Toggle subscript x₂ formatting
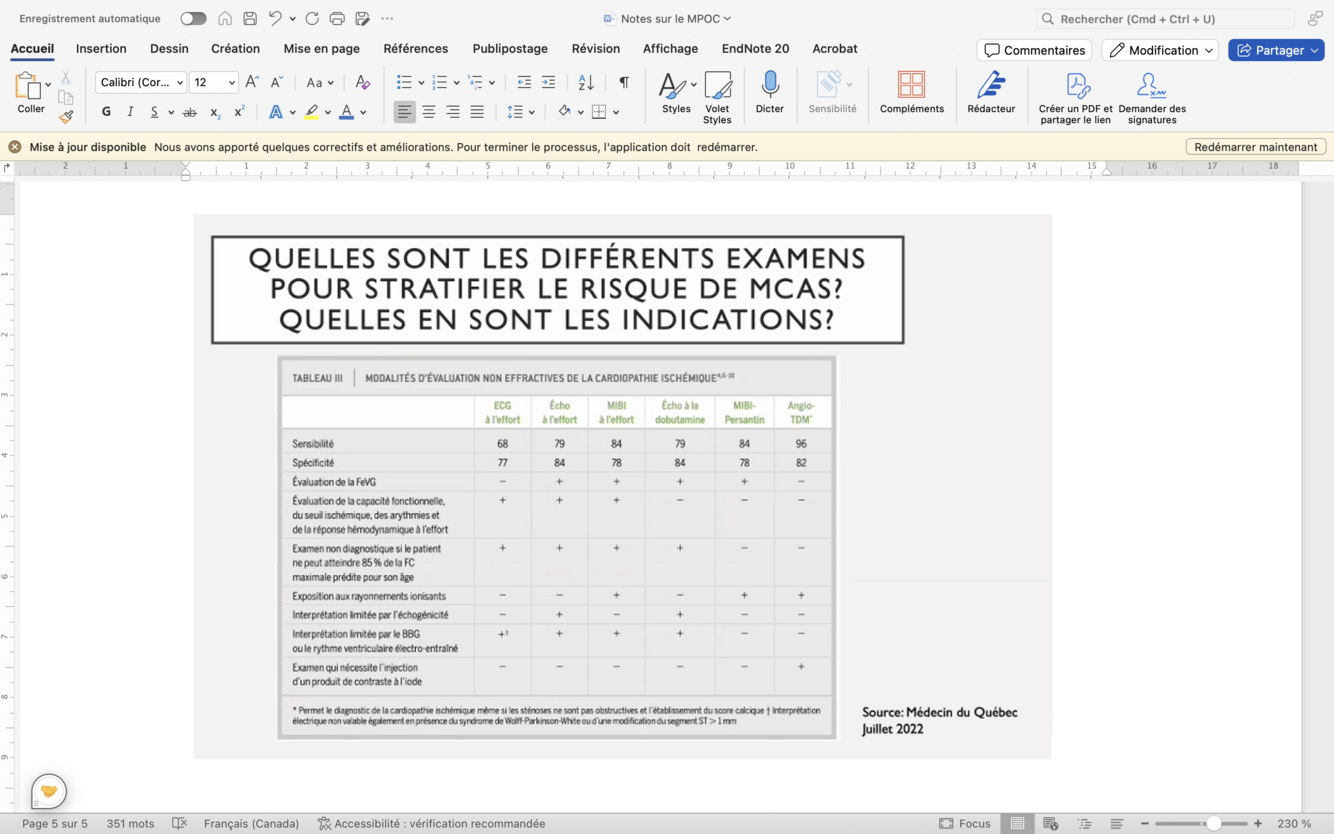The image size is (1334, 834). [214, 112]
